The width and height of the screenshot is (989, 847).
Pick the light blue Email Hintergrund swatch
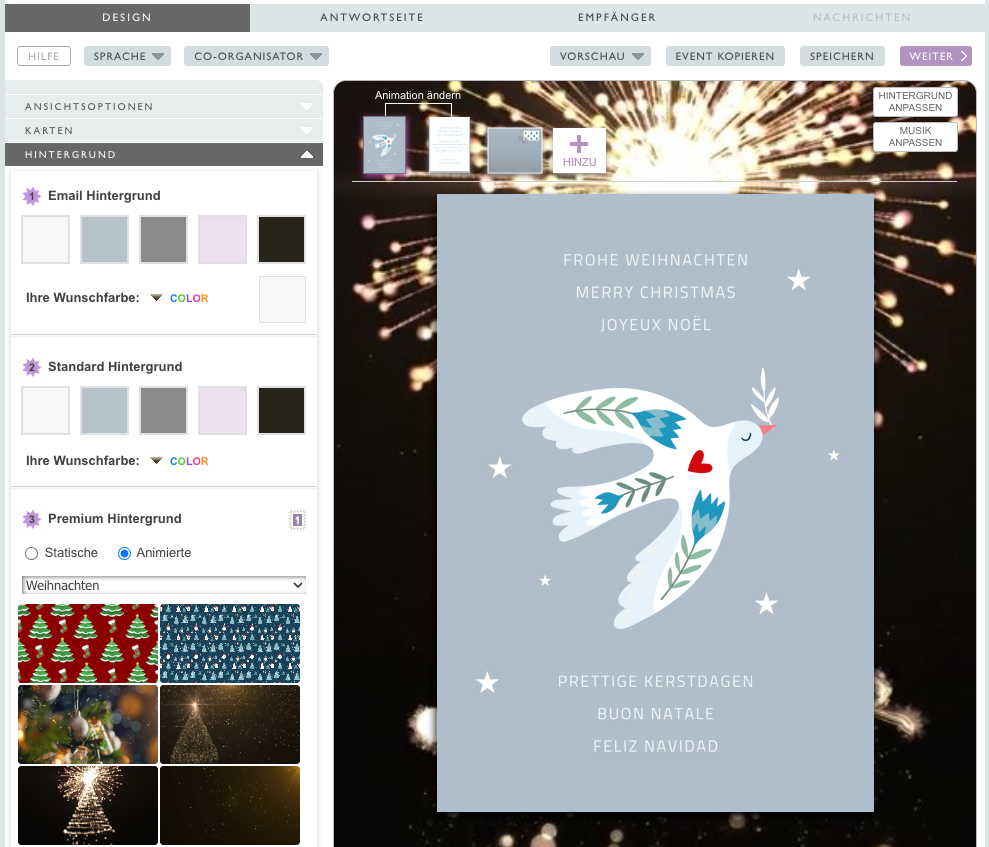tap(105, 240)
